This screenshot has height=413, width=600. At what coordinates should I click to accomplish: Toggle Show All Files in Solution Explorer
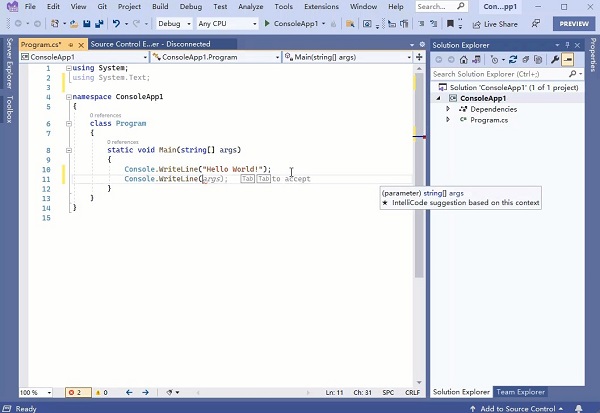(x=538, y=59)
